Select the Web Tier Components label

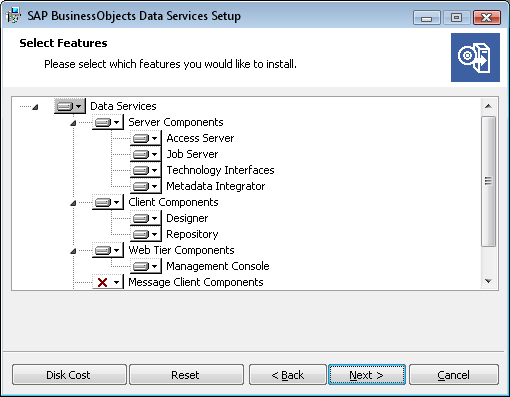181,250
